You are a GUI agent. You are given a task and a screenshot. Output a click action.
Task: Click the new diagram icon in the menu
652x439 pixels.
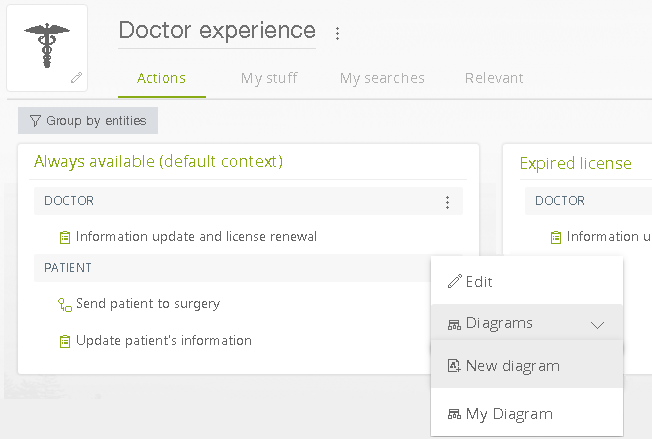pyautogui.click(x=454, y=366)
